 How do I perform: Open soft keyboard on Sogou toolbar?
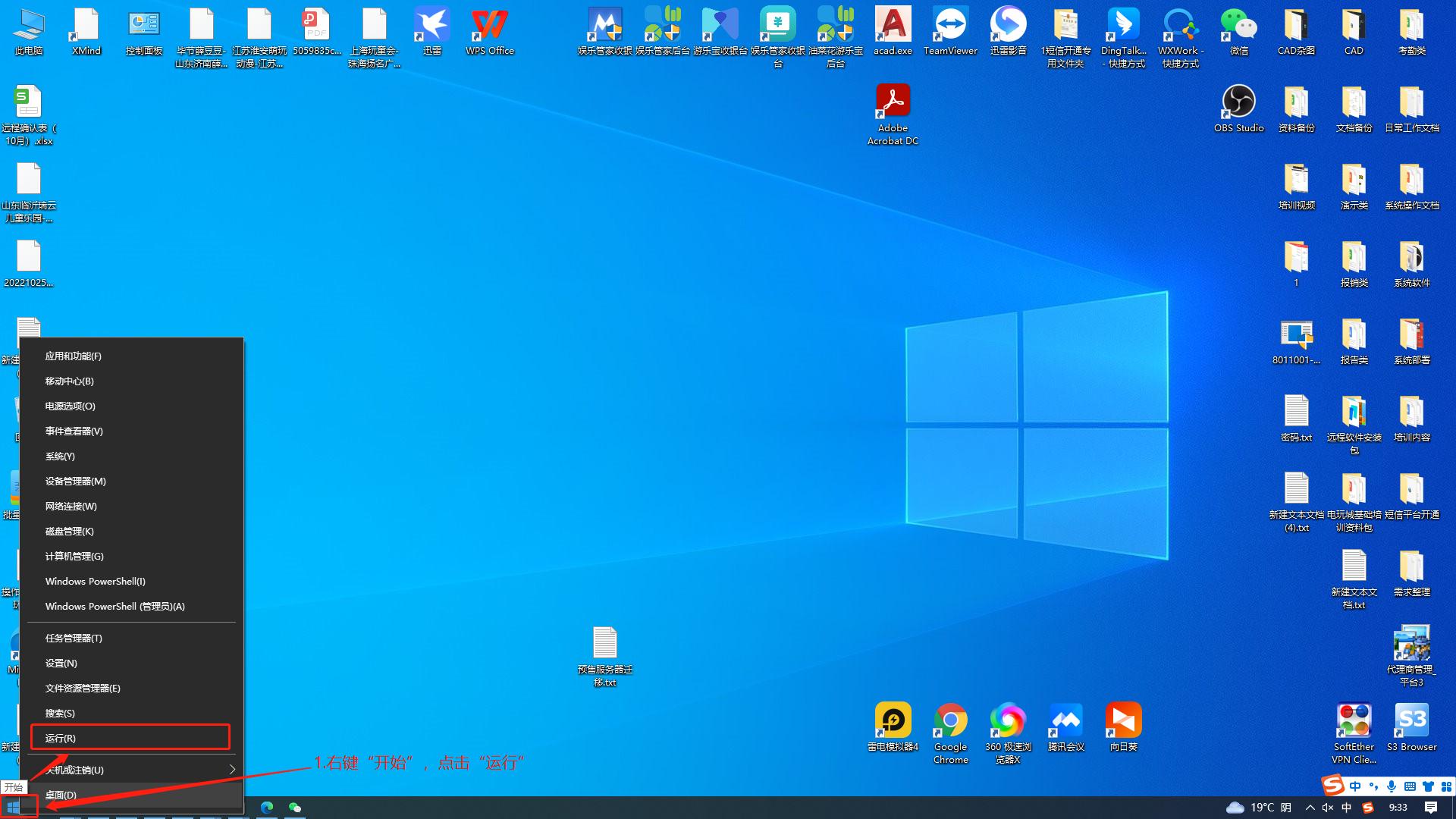1410,786
